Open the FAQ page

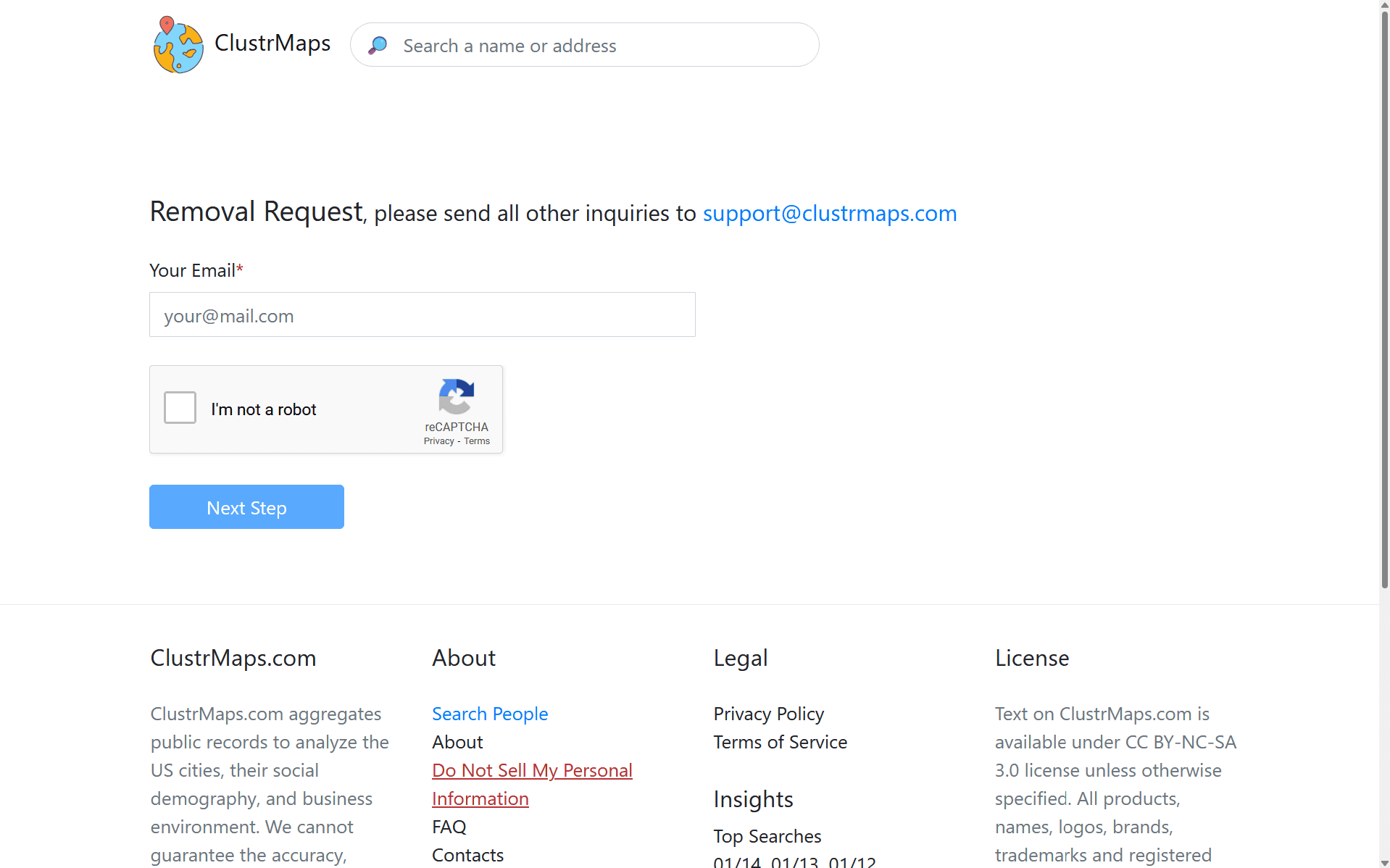point(449,827)
